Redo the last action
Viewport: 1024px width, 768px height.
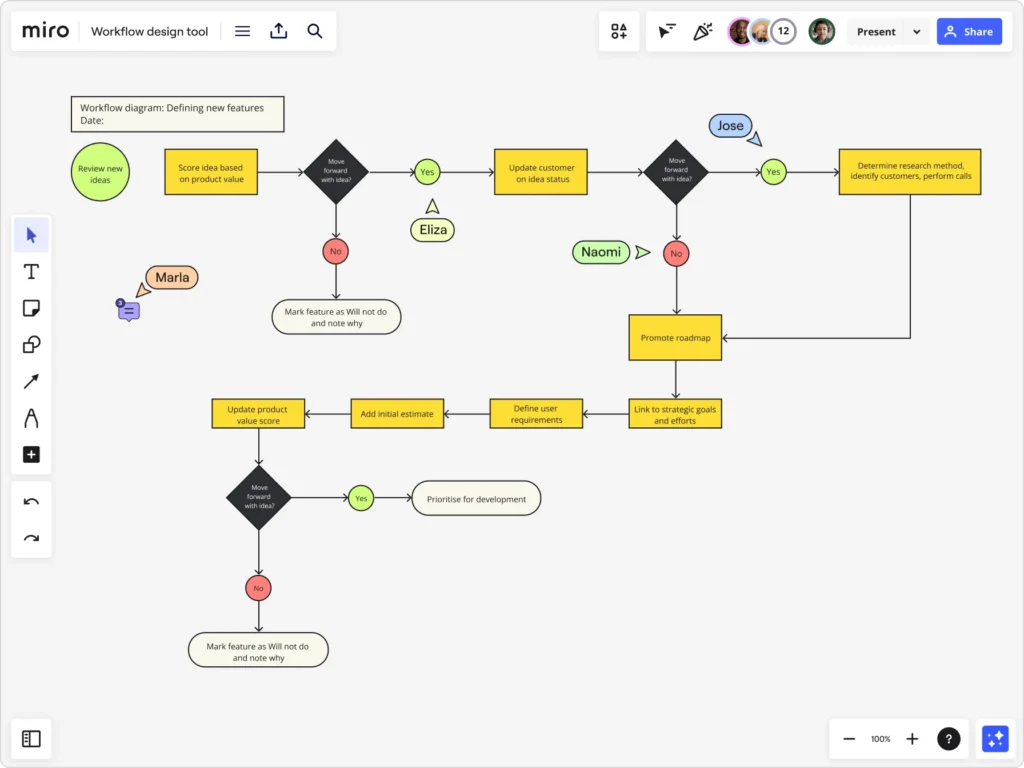tap(31, 538)
